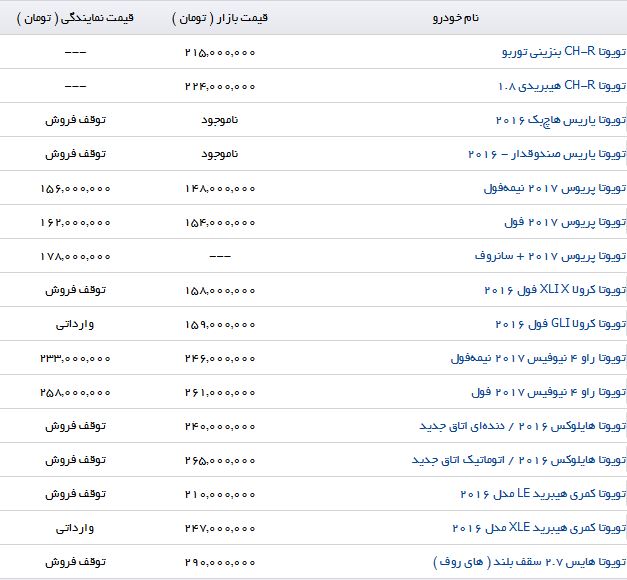Select dealer price 233,000,000 for RAV4 نیمه‌فول

click(x=75, y=358)
